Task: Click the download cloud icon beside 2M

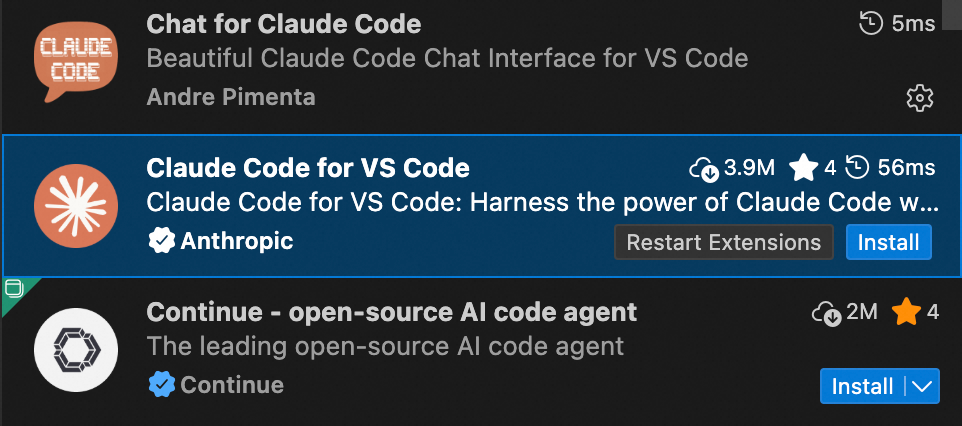Action: point(826,313)
